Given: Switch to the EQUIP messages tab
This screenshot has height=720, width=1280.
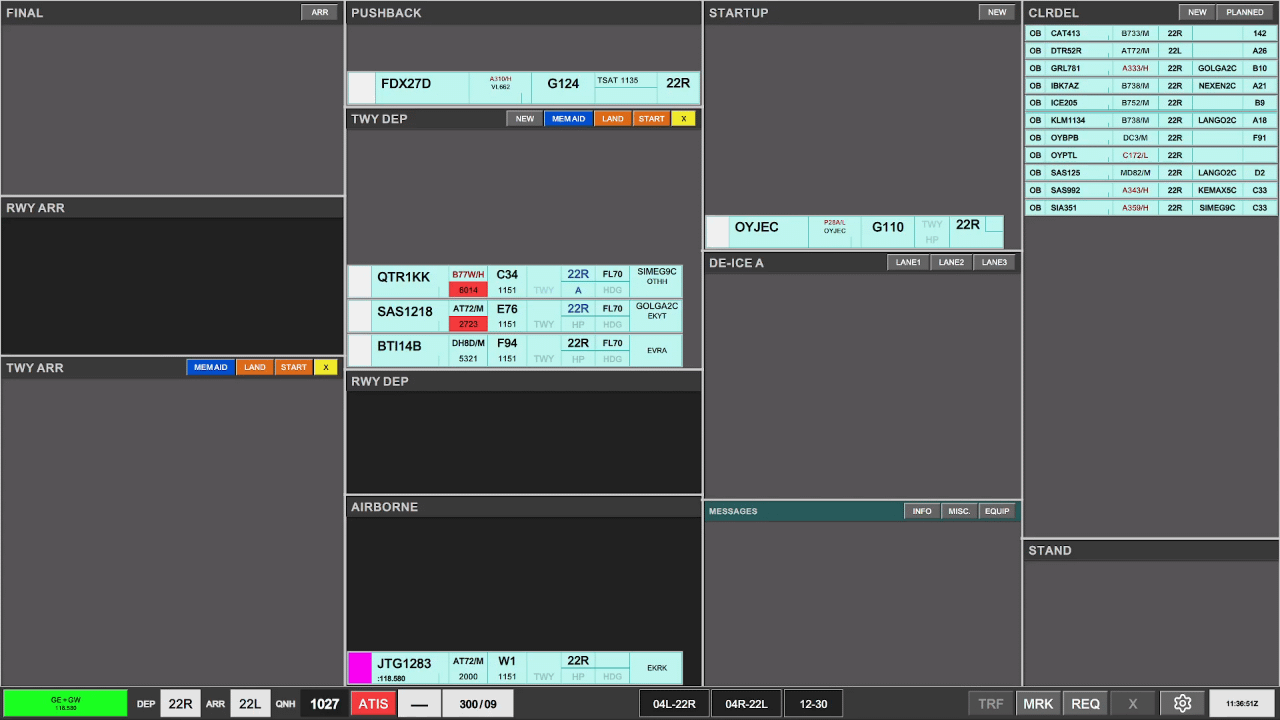Looking at the screenshot, I should coord(997,511).
